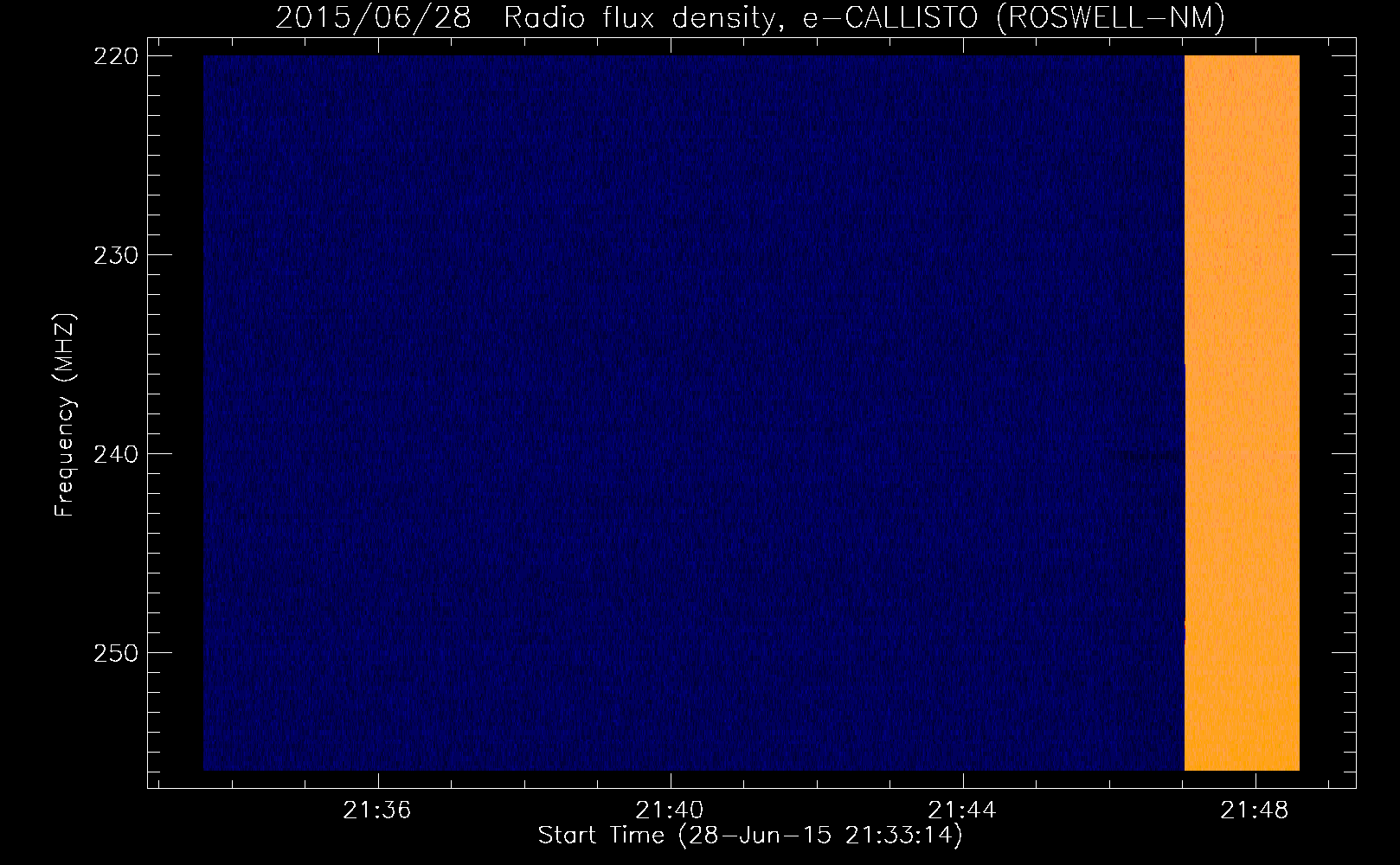Click the orange burst region of spectrogram
The width and height of the screenshot is (1400, 865).
click(1242, 413)
